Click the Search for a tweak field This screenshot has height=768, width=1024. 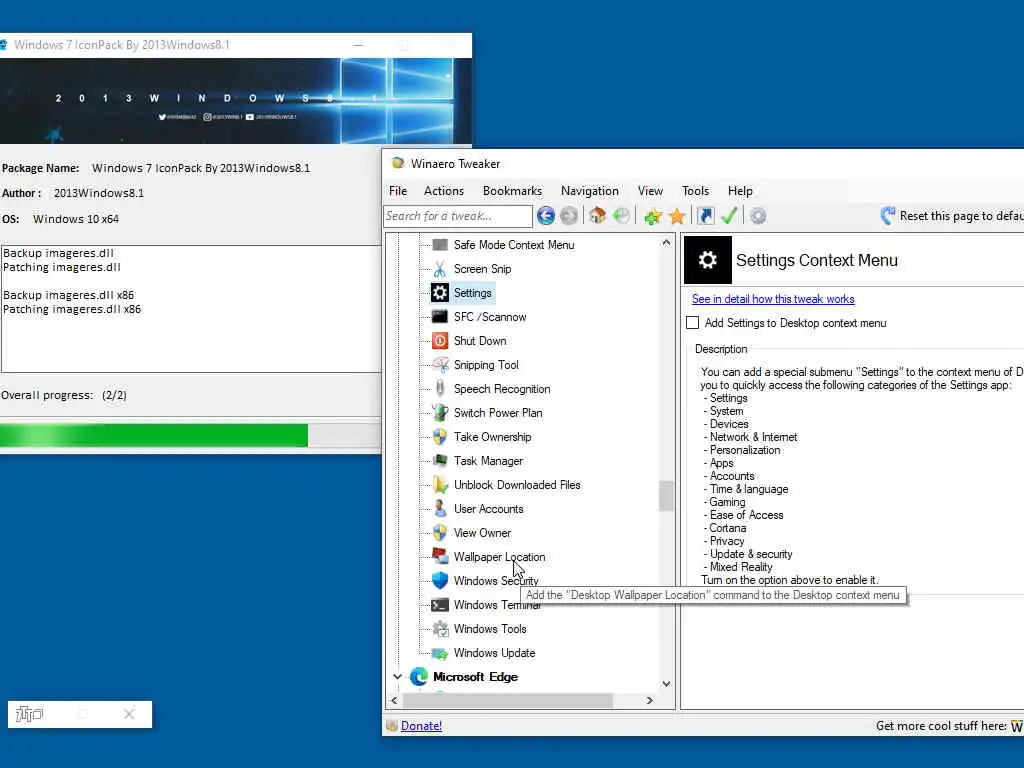[x=458, y=216]
